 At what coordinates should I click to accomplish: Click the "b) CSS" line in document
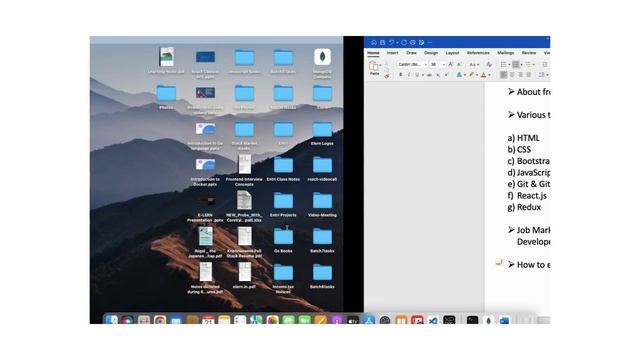point(519,149)
